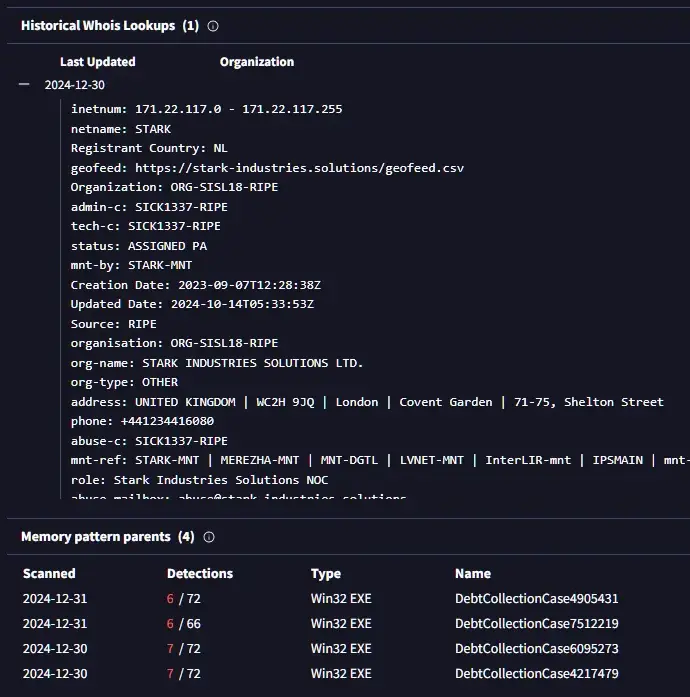
Task: Click the Last Updated column header
Action: click(x=98, y=62)
